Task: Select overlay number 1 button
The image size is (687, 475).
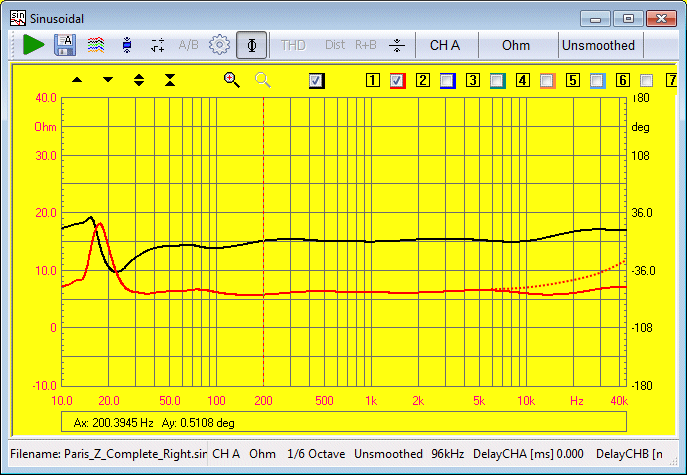Action: point(372,80)
